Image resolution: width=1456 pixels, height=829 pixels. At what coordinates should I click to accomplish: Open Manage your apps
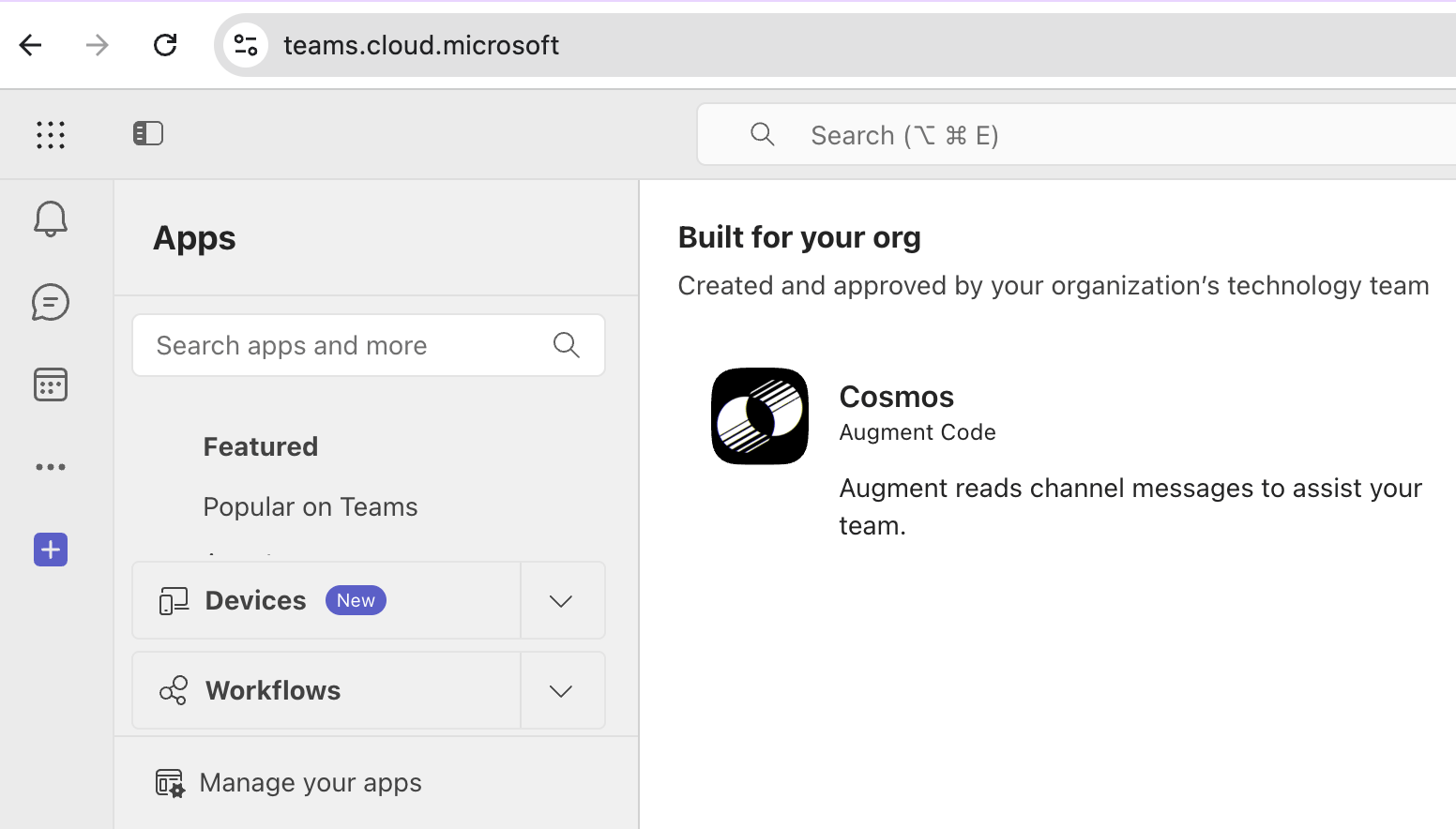[289, 783]
